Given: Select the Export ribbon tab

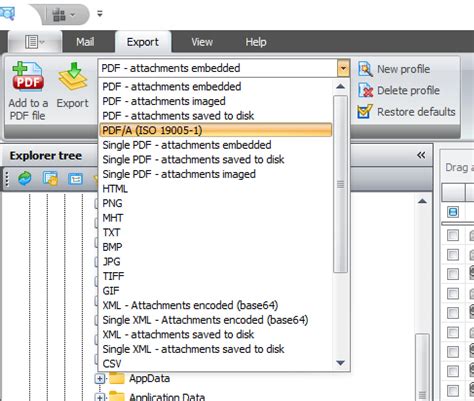Looking at the screenshot, I should tap(143, 42).
